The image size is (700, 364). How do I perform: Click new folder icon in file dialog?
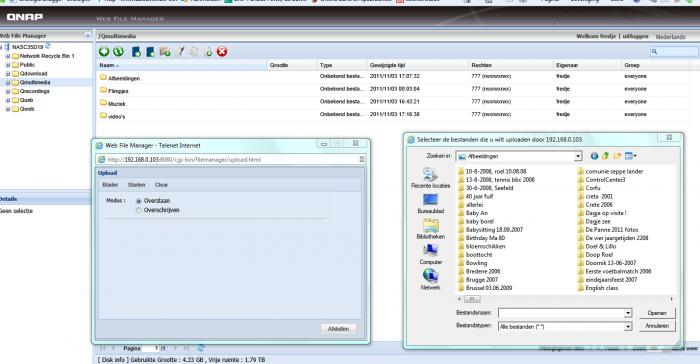point(617,156)
